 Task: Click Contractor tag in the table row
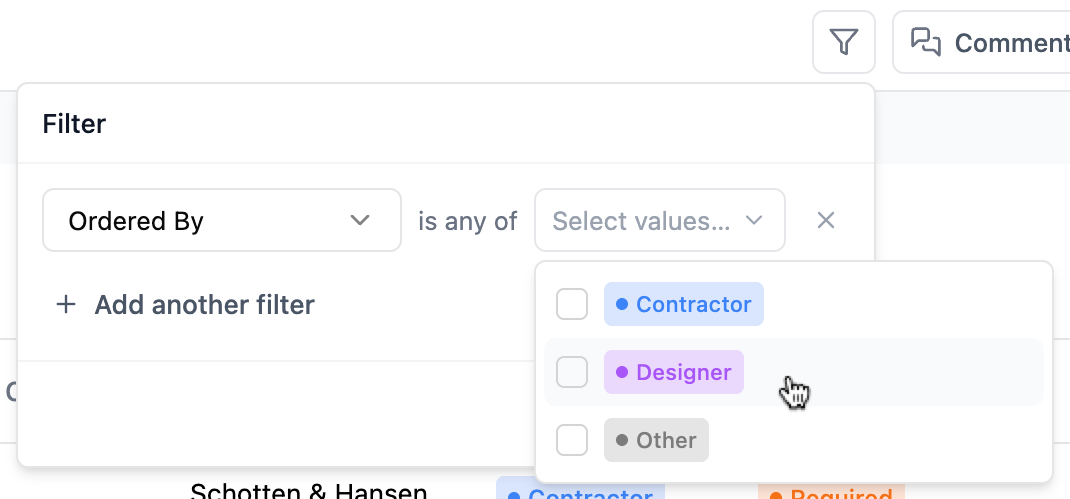click(x=581, y=490)
